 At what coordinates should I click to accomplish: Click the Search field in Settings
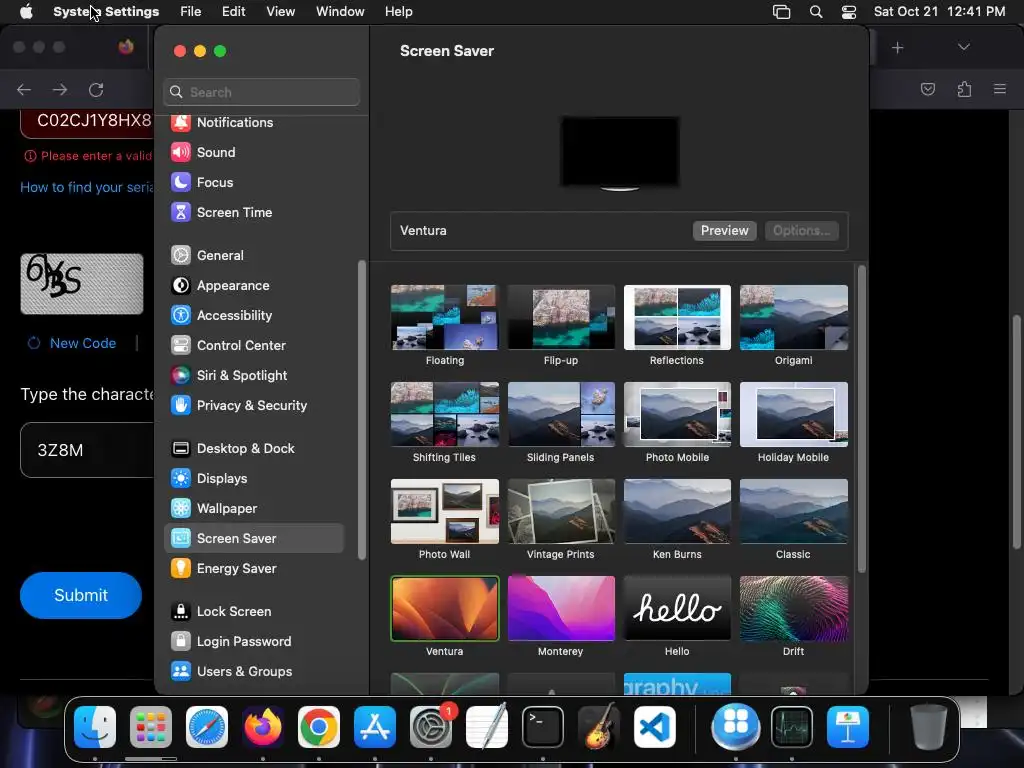pos(261,92)
